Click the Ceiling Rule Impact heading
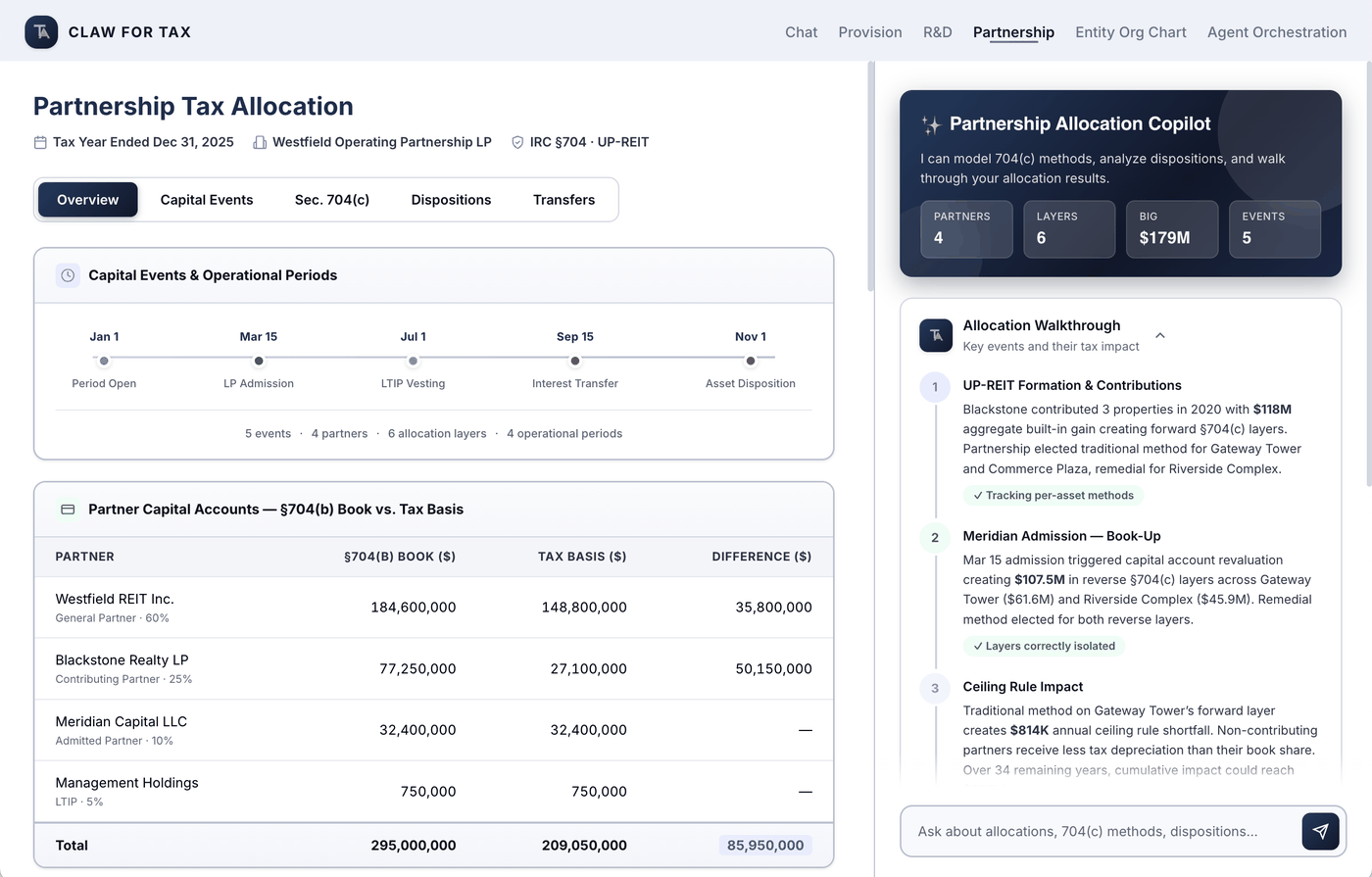This screenshot has height=877, width=1372. tap(1023, 688)
